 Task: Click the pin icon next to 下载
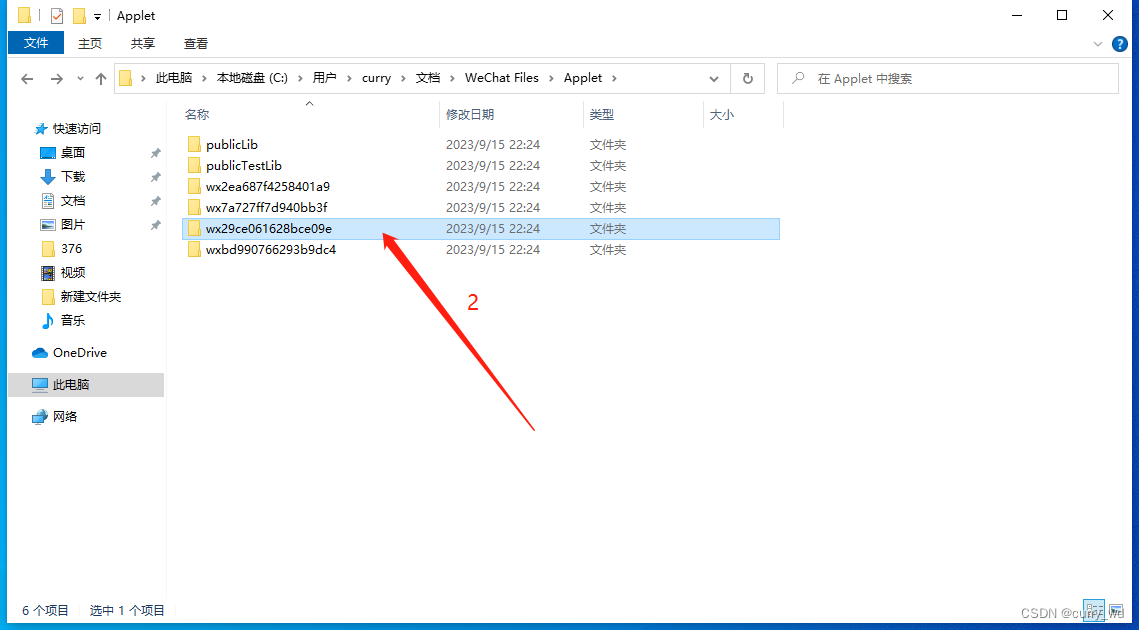155,177
